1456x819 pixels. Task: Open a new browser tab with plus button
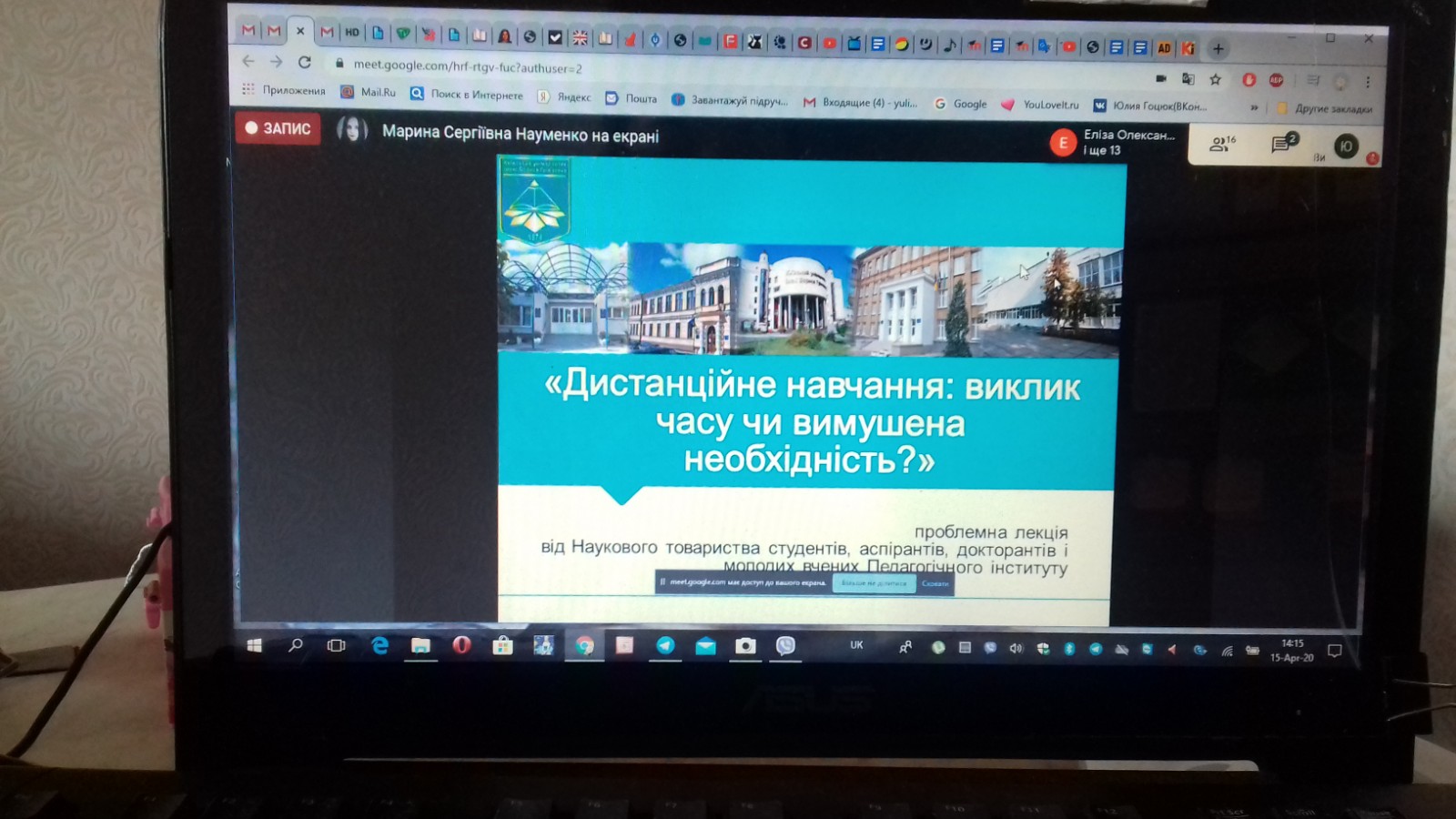pos(1218,48)
